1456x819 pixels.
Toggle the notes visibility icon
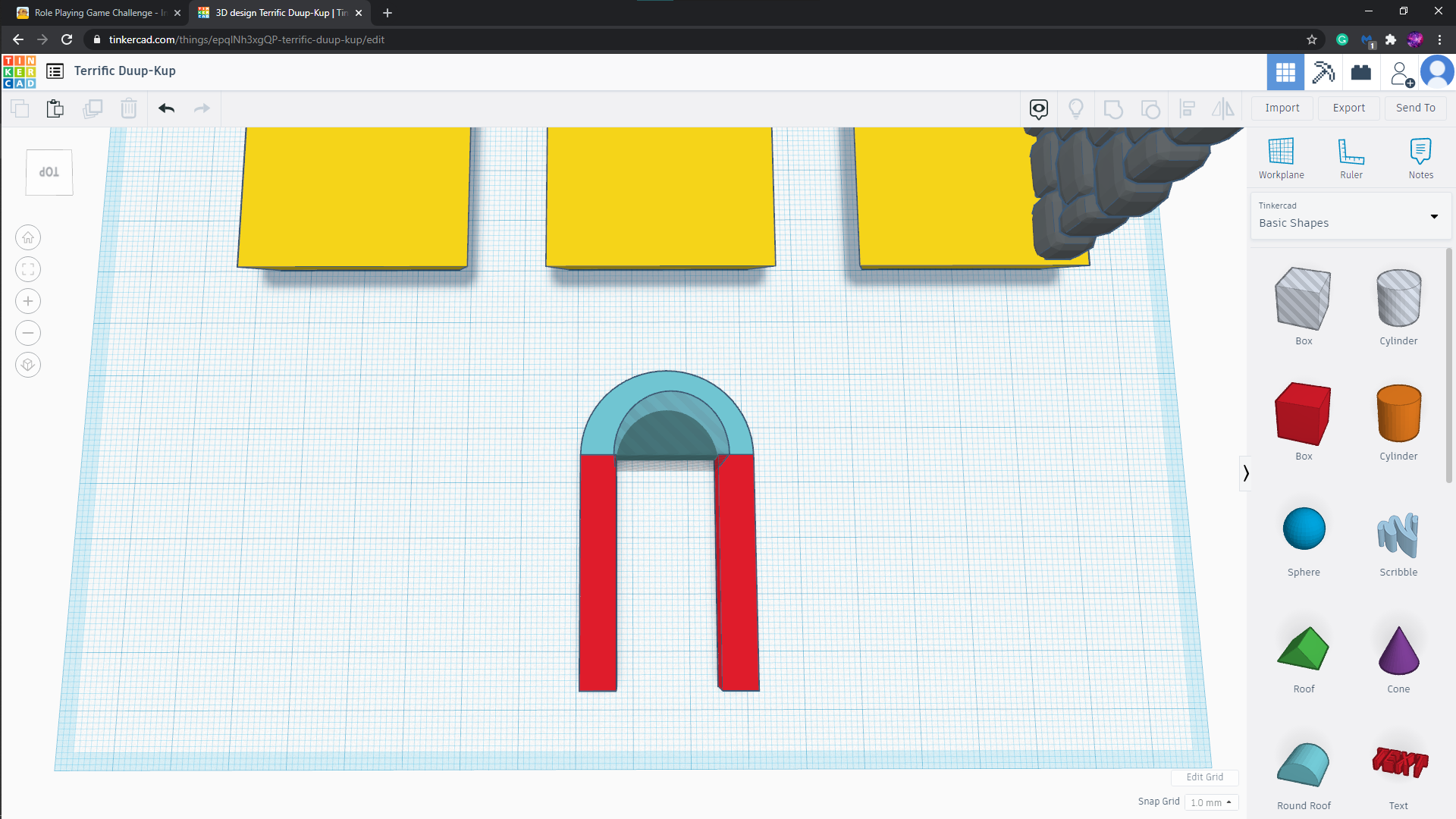coord(1039,109)
